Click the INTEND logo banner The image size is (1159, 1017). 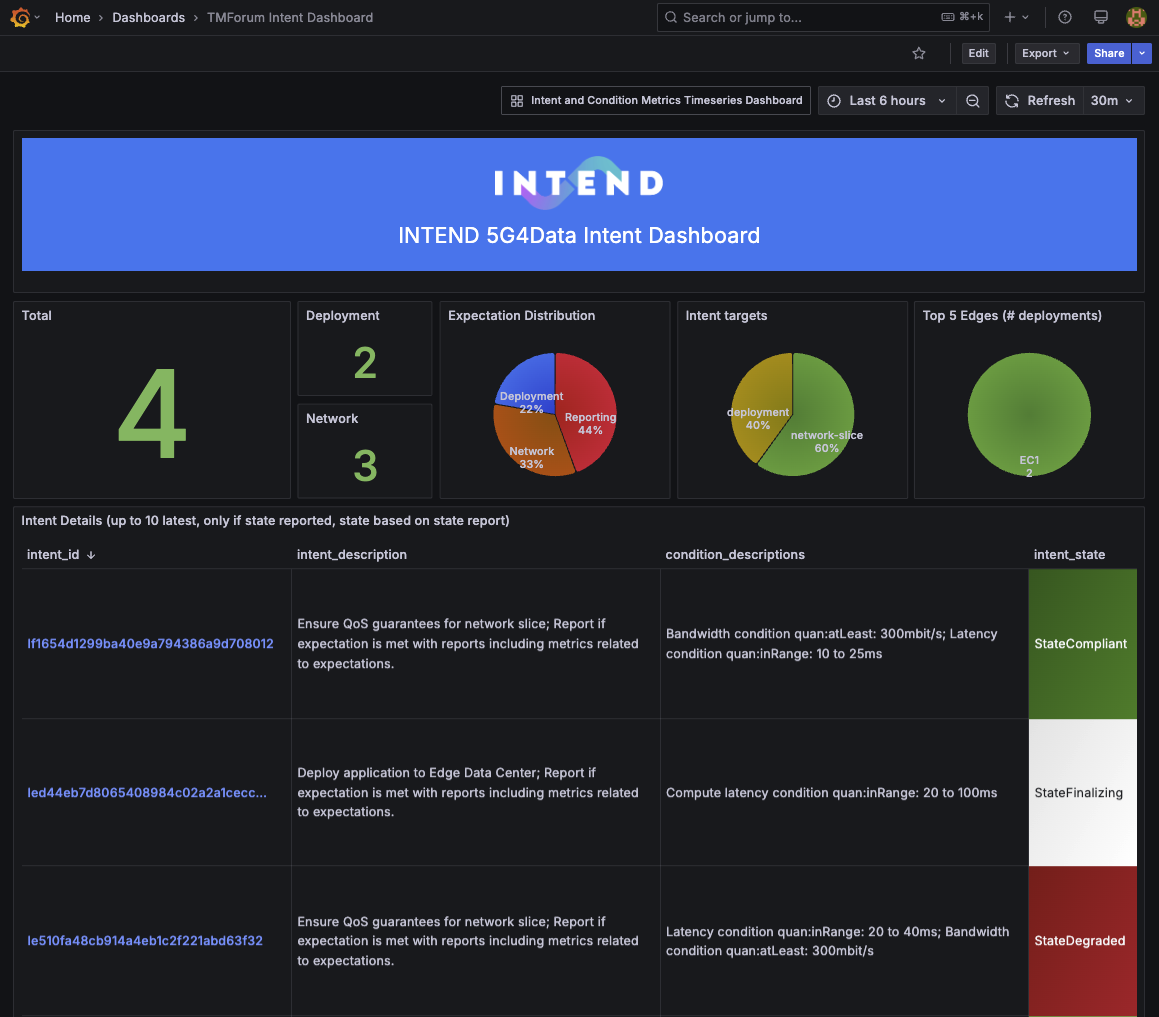point(579,183)
